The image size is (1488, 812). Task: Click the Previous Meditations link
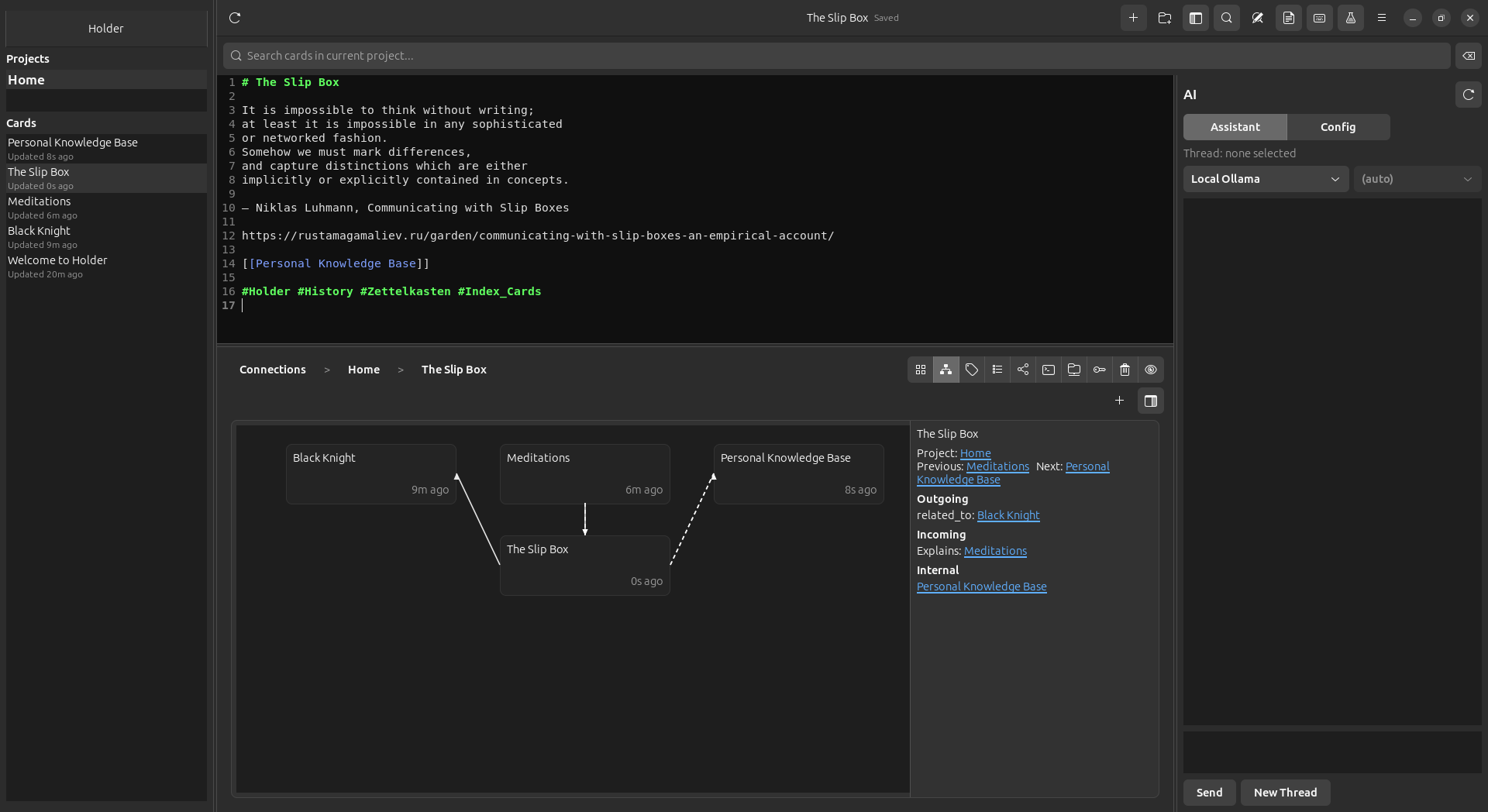coord(997,466)
